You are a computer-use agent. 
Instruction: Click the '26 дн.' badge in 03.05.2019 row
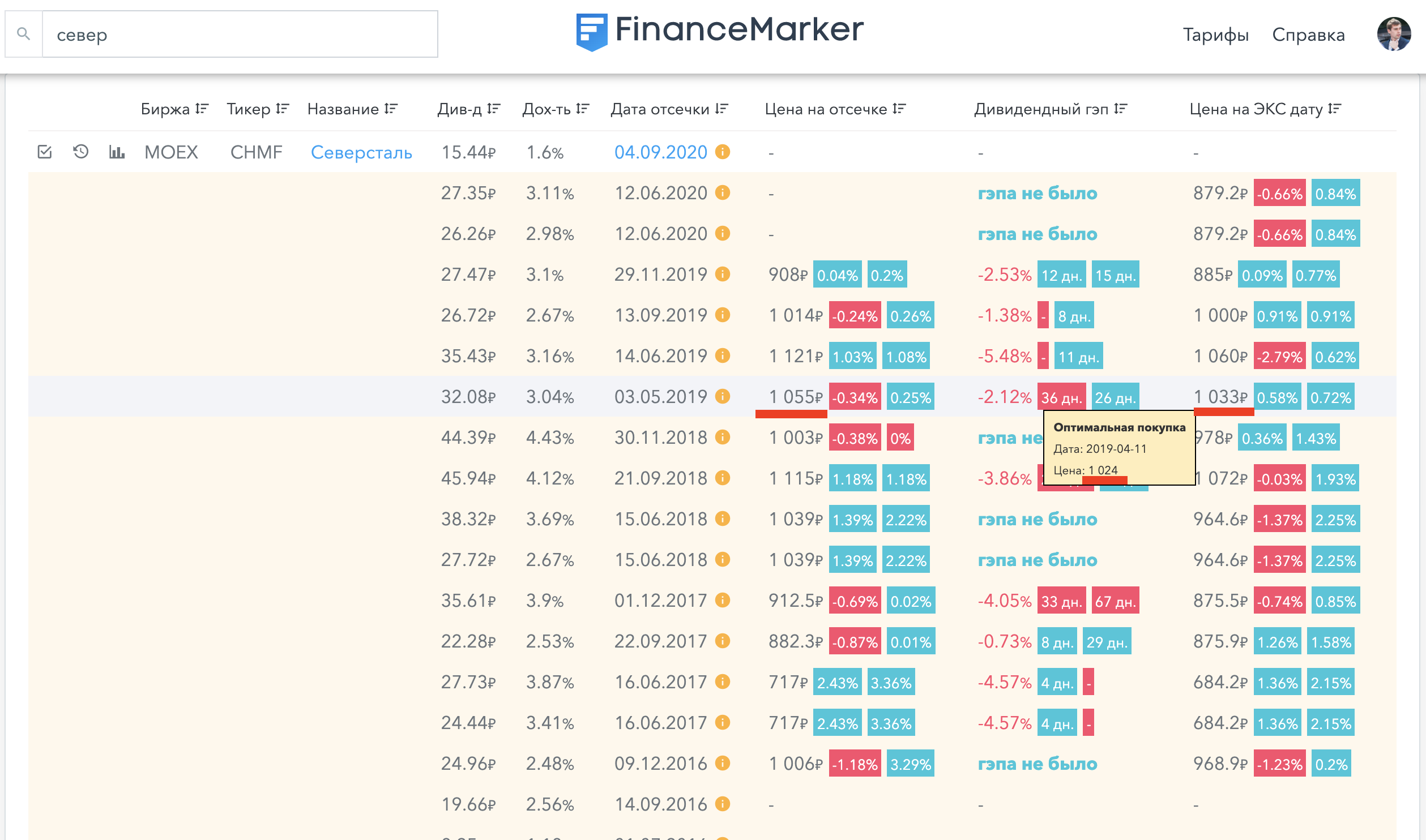click(1115, 397)
